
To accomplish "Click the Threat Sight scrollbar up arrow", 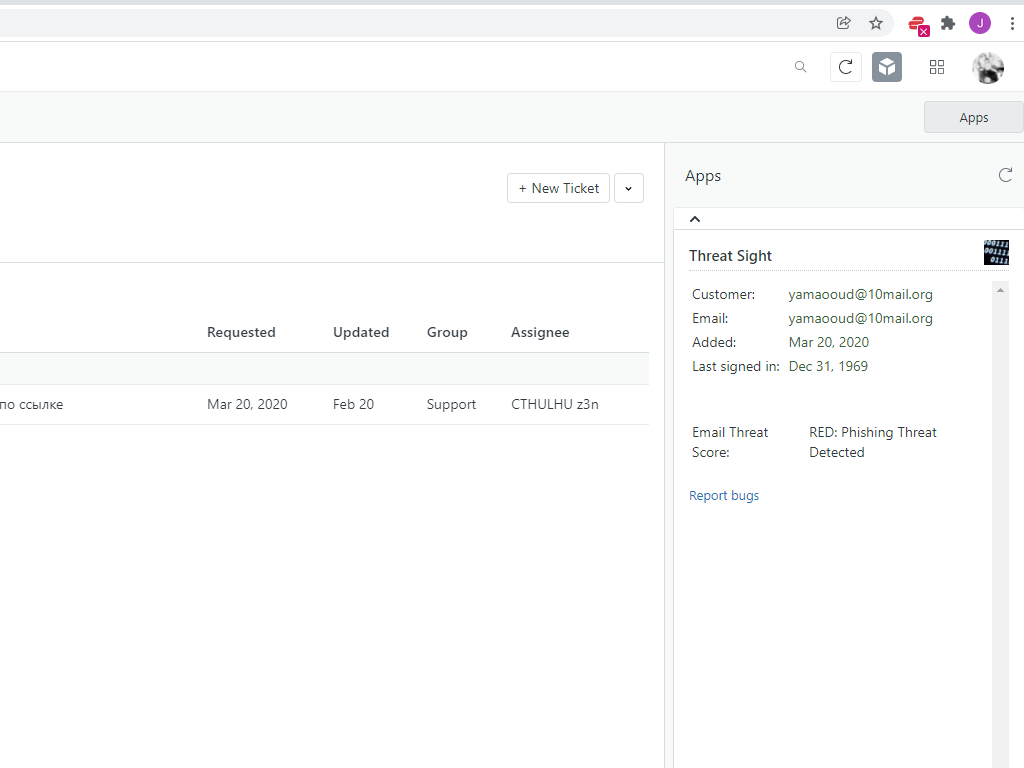I will point(1001,290).
